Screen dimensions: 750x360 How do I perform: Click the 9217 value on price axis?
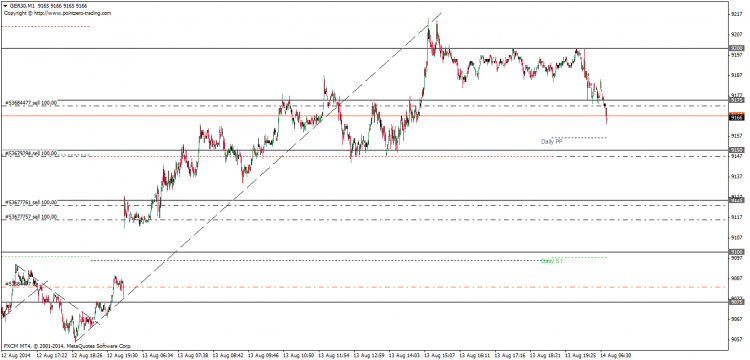tap(737, 14)
